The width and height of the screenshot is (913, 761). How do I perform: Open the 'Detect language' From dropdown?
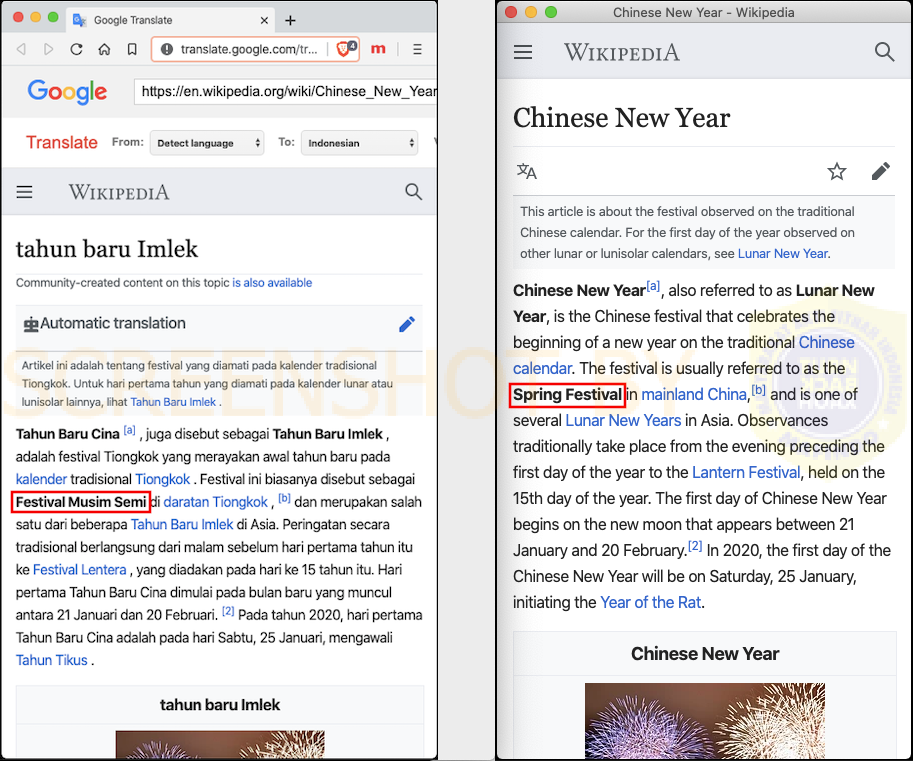207,143
